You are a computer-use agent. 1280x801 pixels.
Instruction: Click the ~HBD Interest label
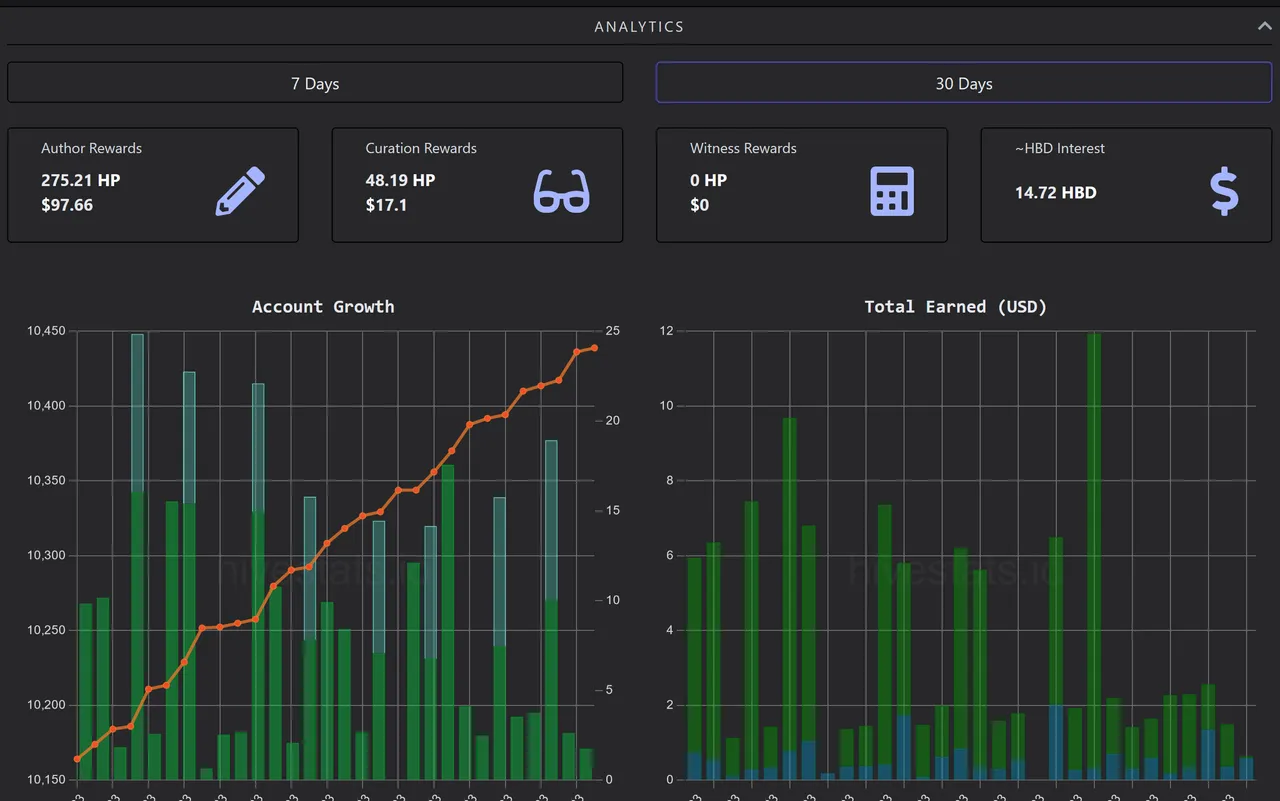[x=1059, y=148]
